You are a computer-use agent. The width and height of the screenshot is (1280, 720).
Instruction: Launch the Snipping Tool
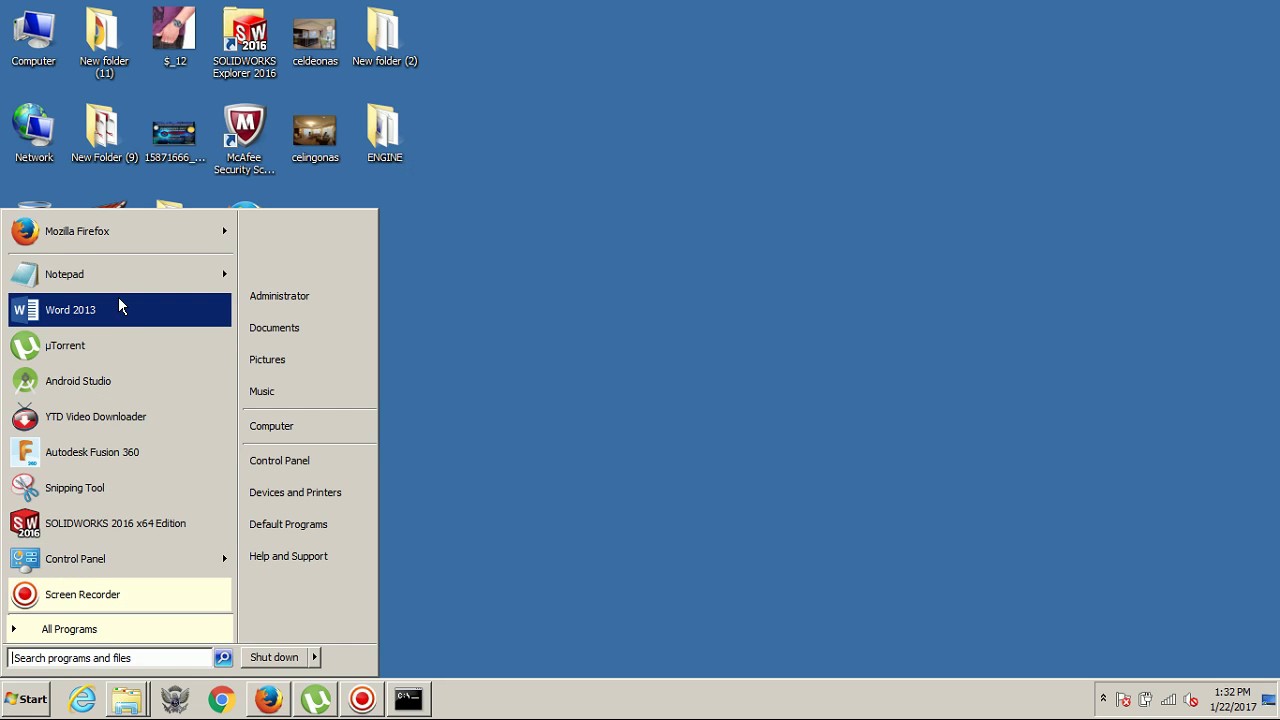click(x=119, y=488)
